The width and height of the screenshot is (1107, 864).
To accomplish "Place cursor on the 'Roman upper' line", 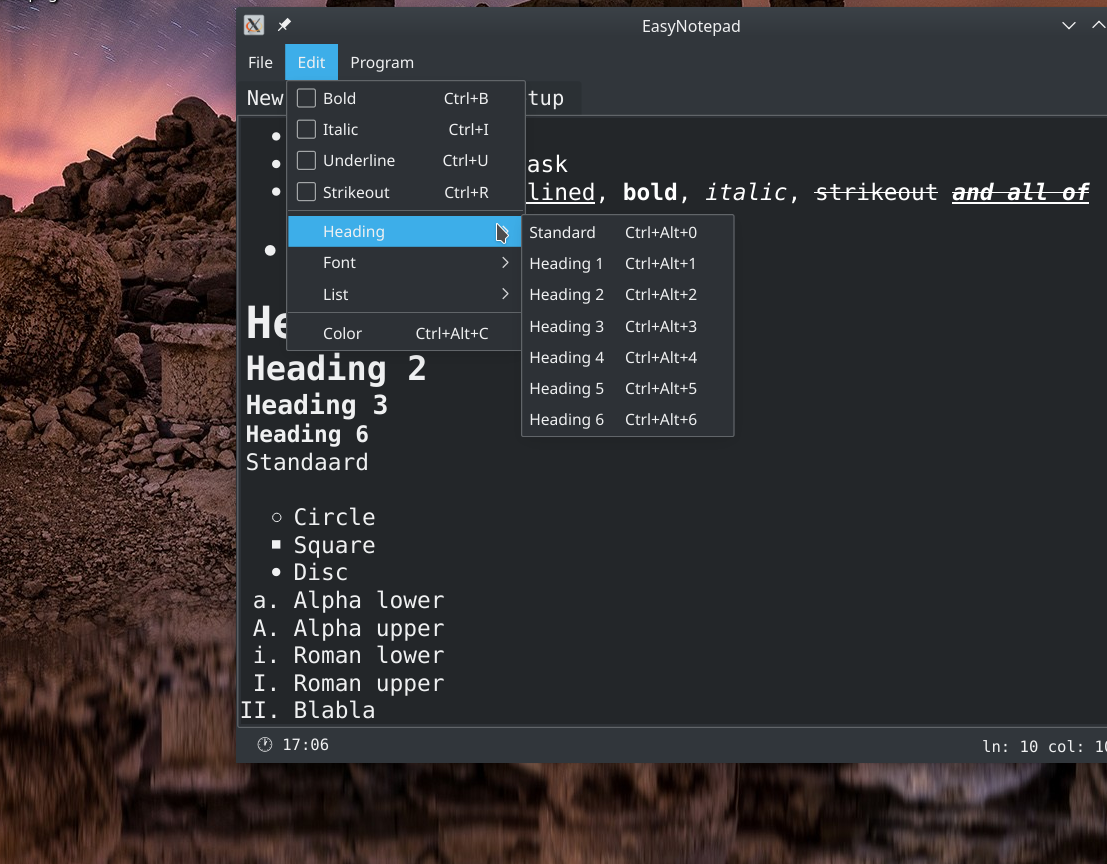I will pos(368,684).
